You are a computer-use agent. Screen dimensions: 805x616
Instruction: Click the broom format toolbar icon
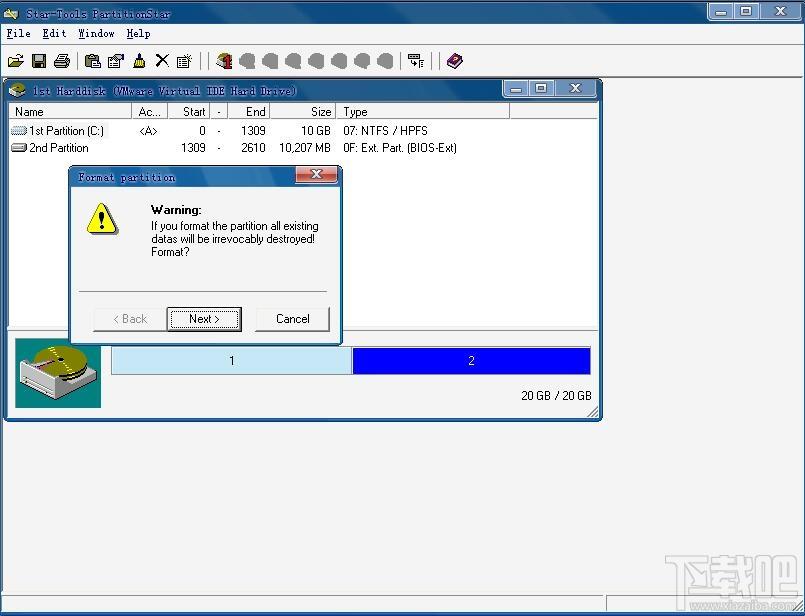tap(139, 61)
